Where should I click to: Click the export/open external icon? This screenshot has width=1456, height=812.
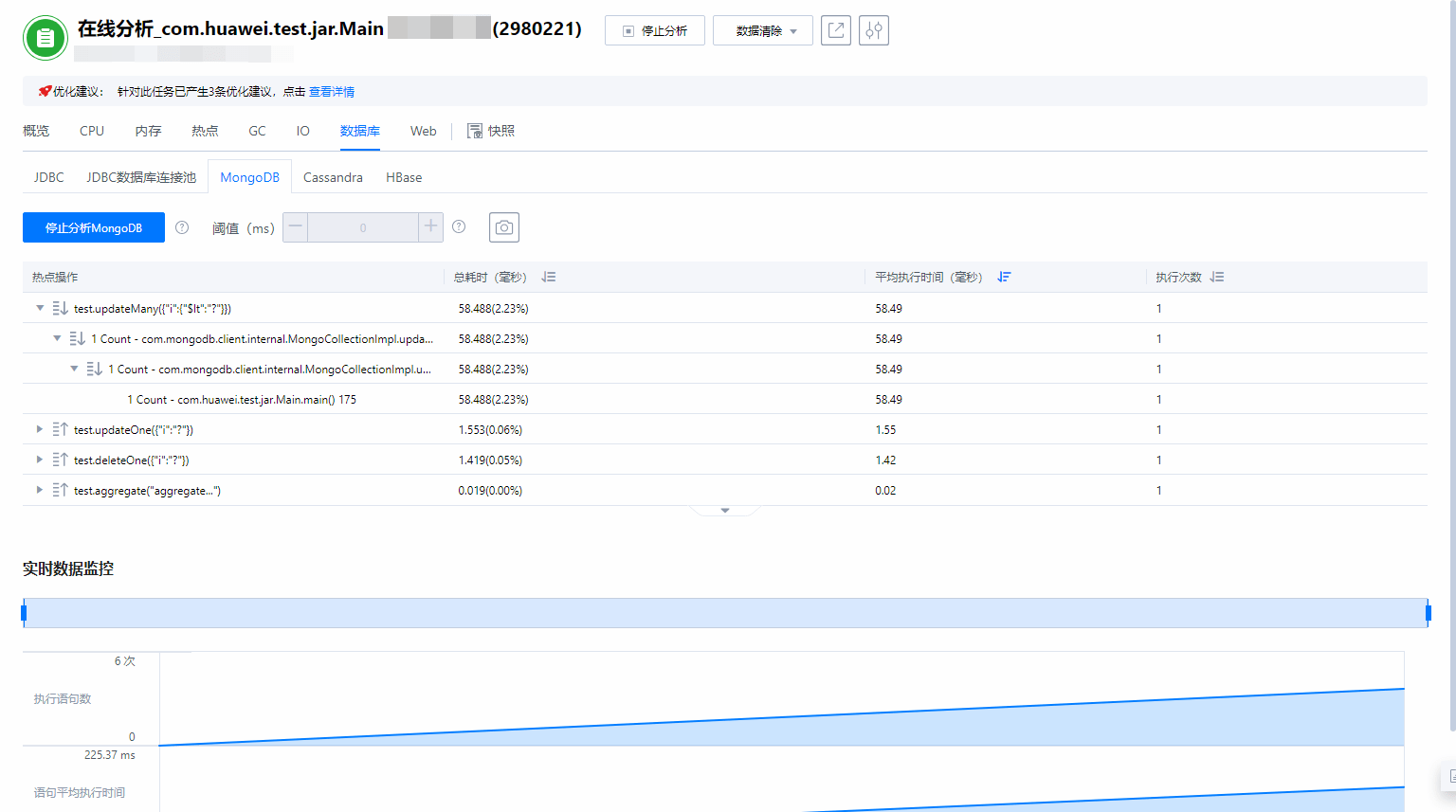tap(836, 30)
